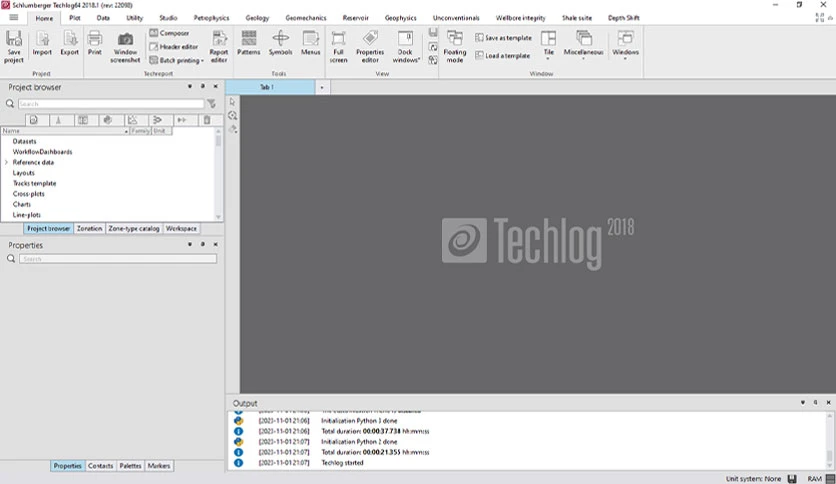The image size is (836, 484).
Task: Open the Import tool
Action: [42, 44]
